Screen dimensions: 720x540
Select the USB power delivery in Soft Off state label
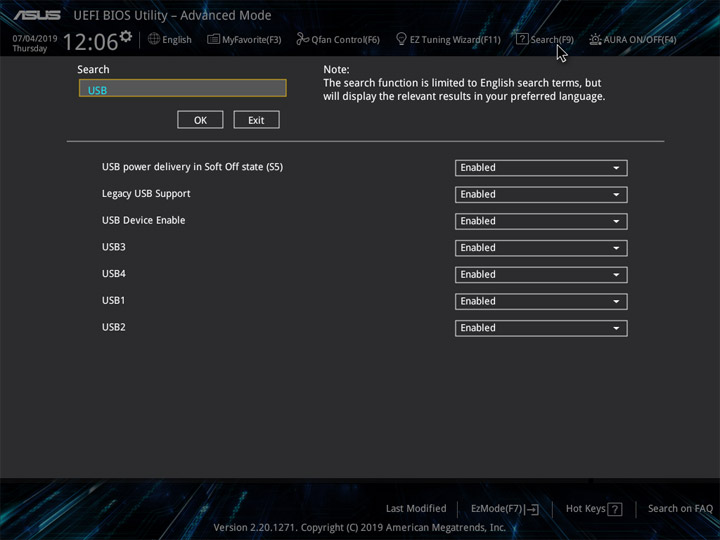[192, 167]
